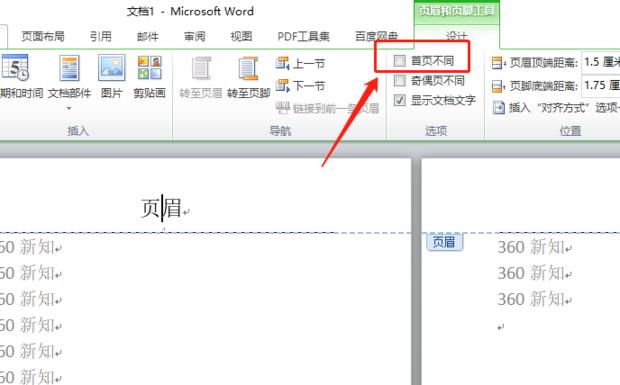620x385 pixels.
Task: Click the blue 页眉 tag on second page
Action: coord(444,242)
